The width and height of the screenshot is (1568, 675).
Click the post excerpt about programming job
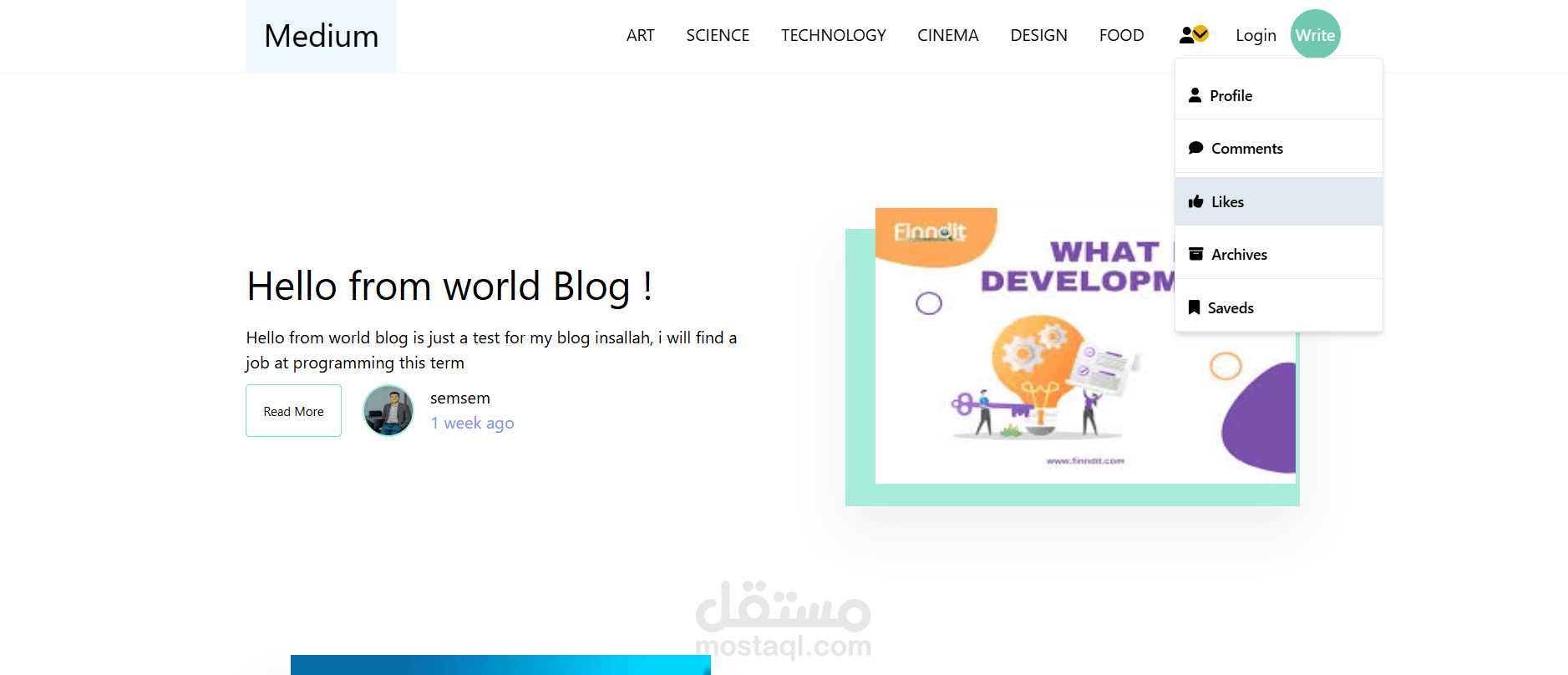[x=491, y=350]
